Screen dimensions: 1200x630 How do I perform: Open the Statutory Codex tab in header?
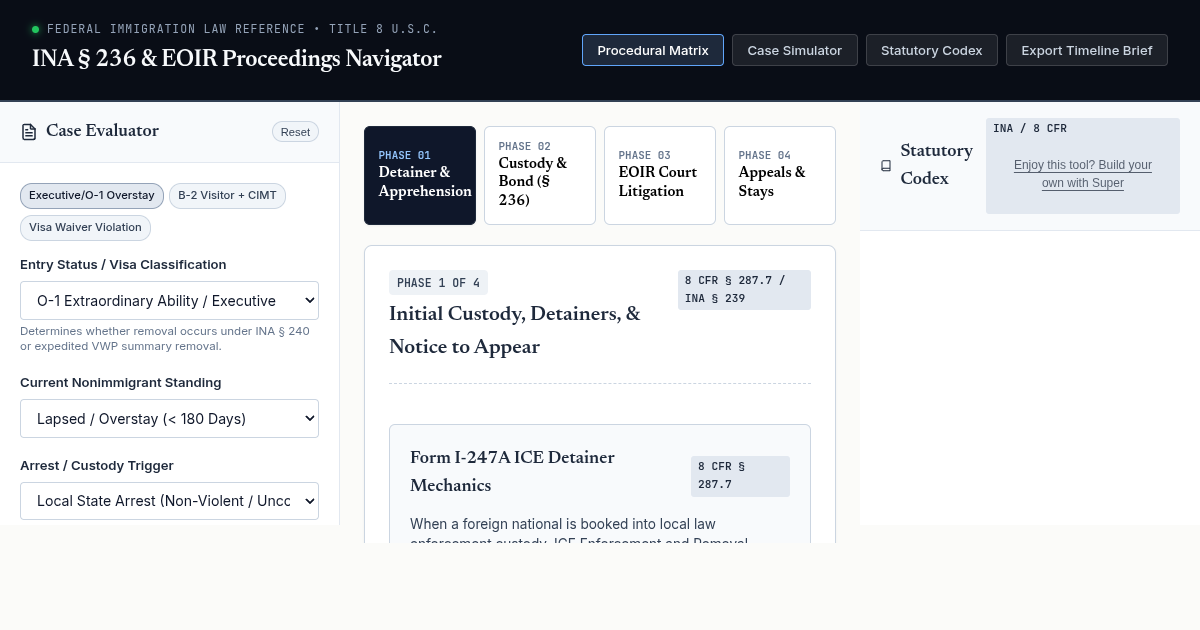coord(932,50)
